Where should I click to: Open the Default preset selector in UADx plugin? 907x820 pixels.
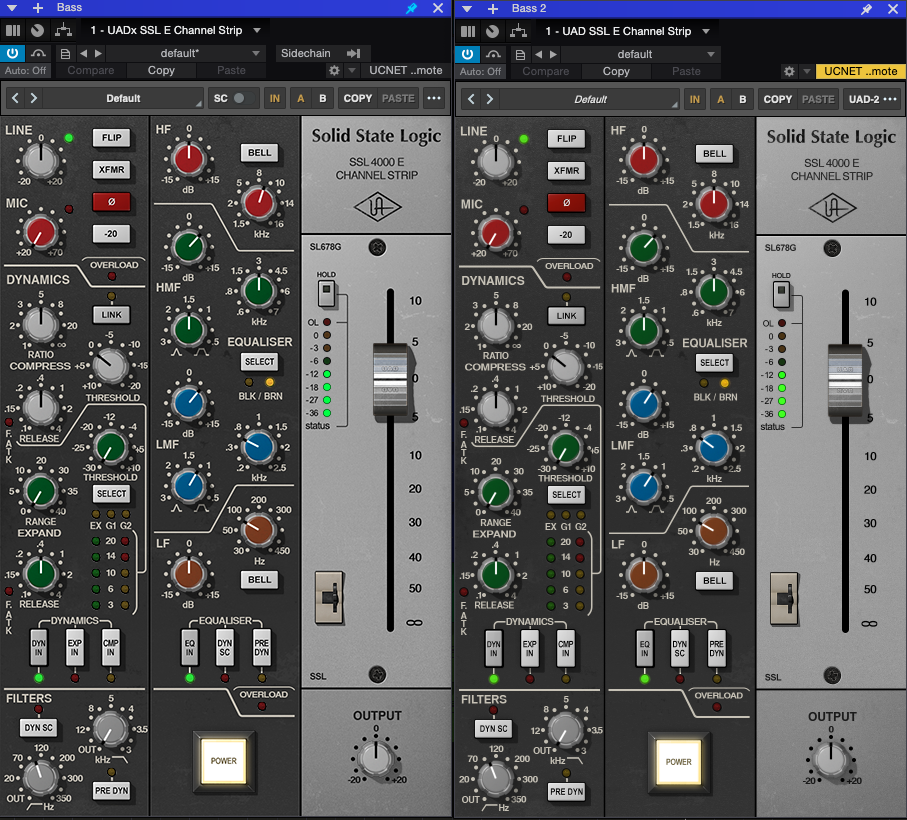123,98
